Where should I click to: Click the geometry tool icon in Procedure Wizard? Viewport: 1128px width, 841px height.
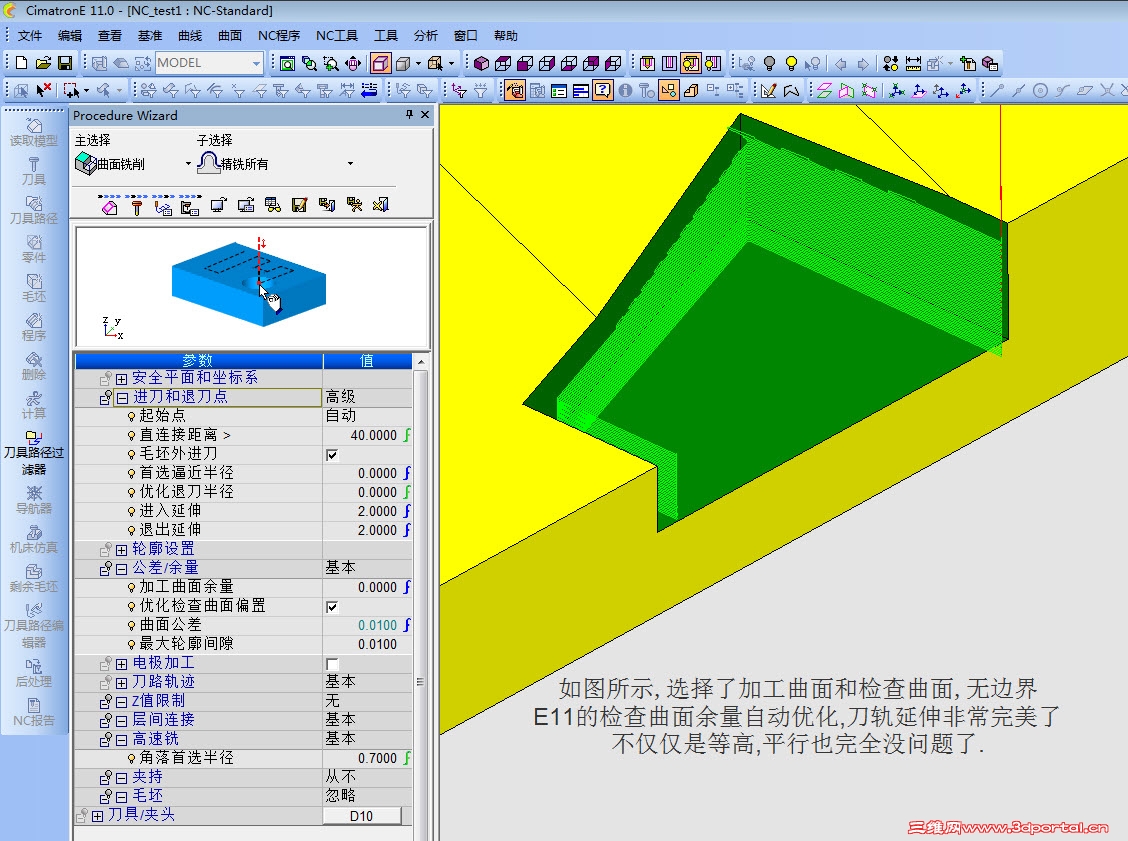109,206
